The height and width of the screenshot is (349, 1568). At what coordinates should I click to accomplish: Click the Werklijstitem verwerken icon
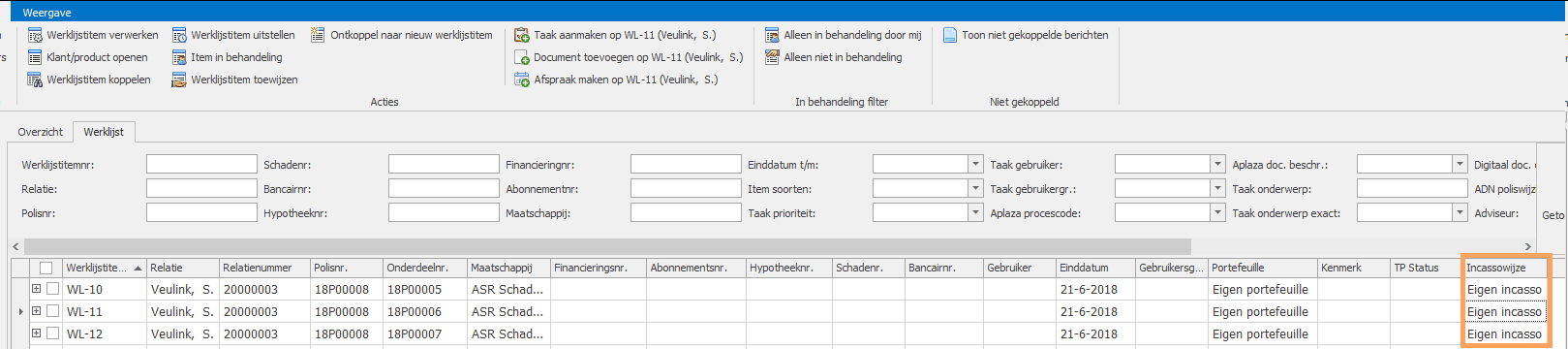35,35
